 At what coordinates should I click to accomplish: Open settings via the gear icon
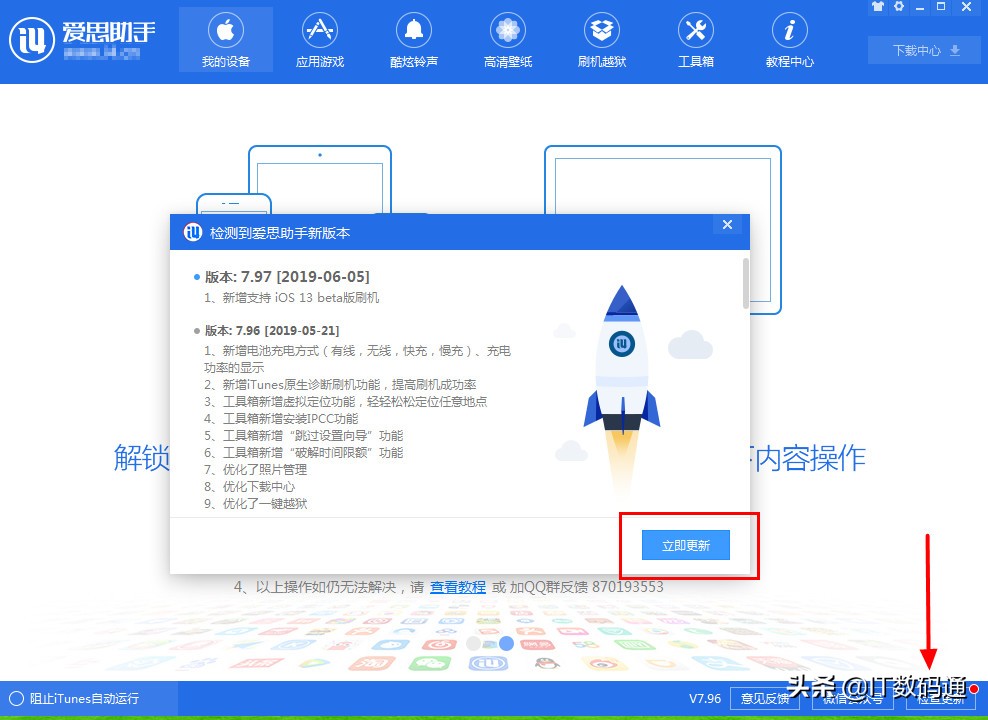899,7
